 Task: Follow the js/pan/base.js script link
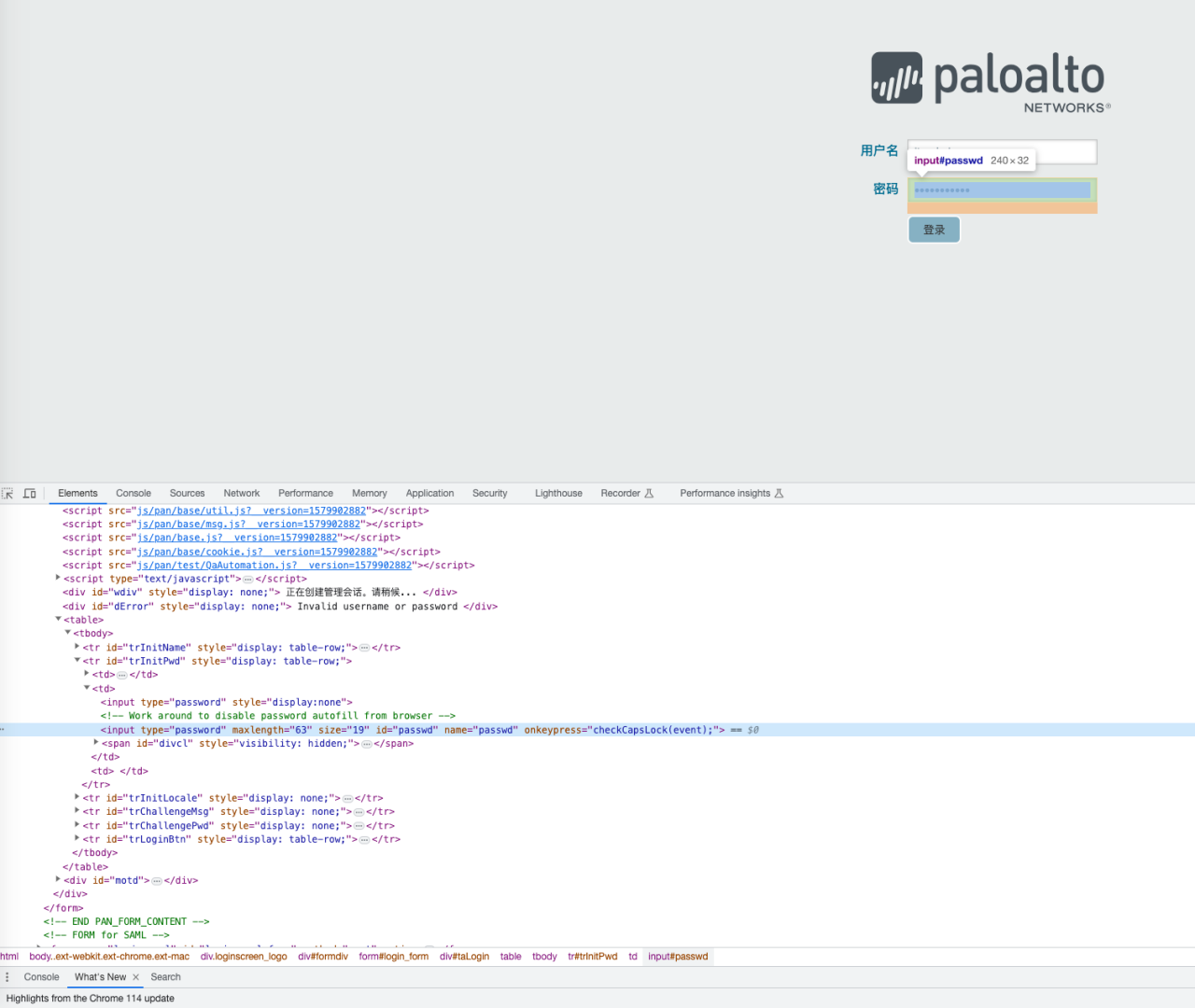point(237,538)
